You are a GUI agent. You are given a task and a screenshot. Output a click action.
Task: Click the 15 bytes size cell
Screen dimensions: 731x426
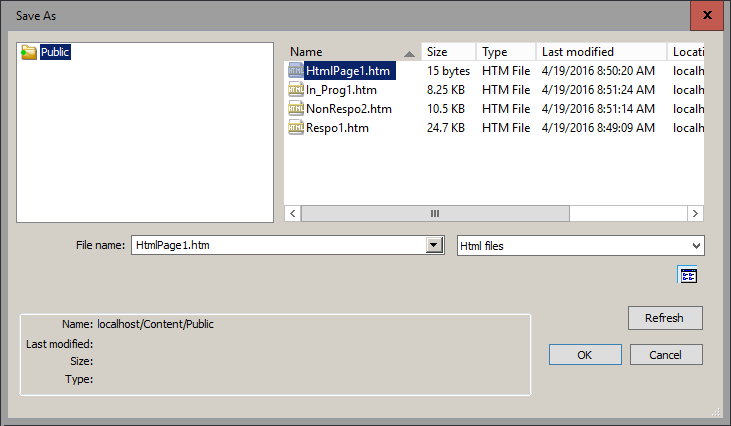point(448,71)
